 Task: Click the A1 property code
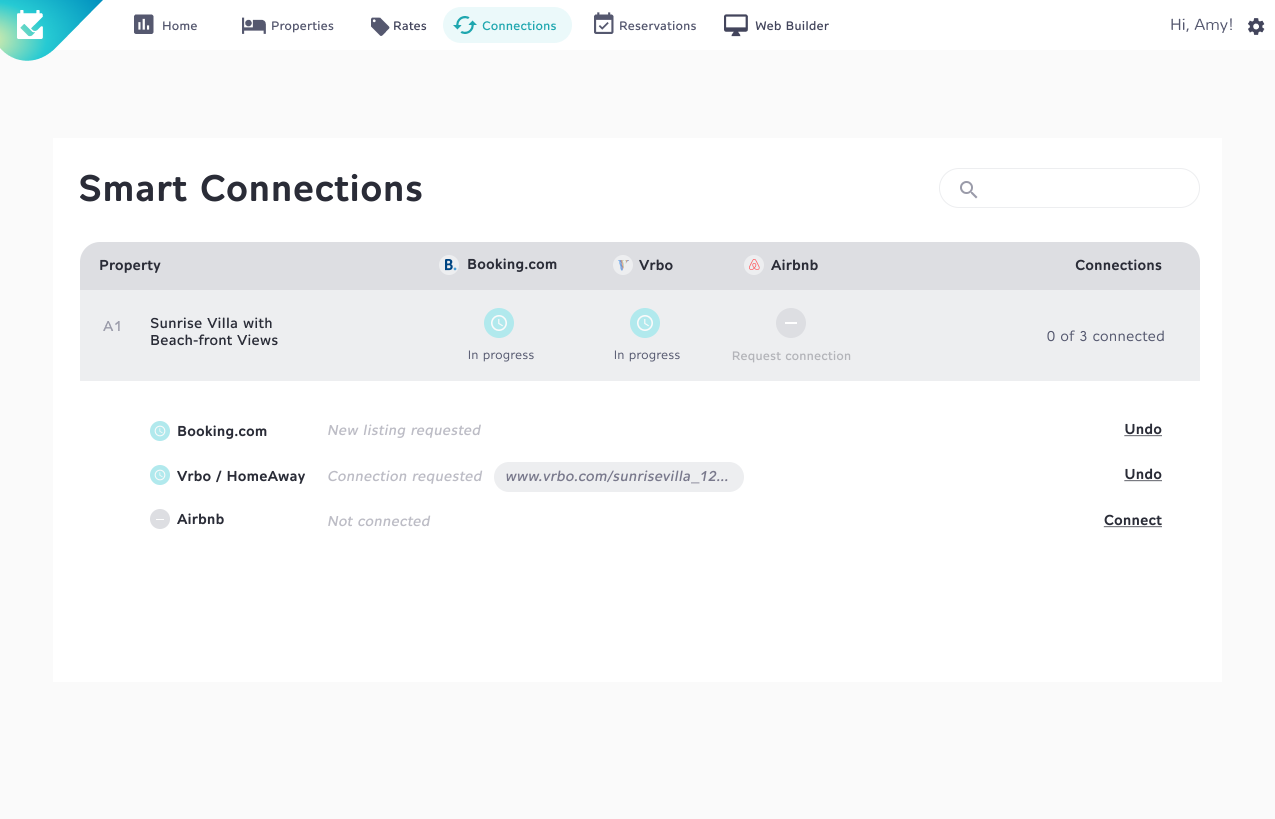click(x=112, y=326)
